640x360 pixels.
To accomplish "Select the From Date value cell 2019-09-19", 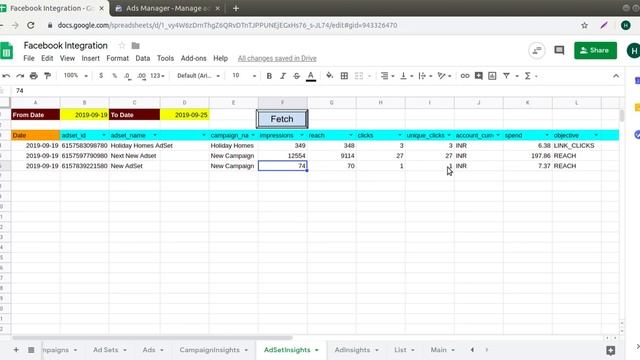I will 84,115.
